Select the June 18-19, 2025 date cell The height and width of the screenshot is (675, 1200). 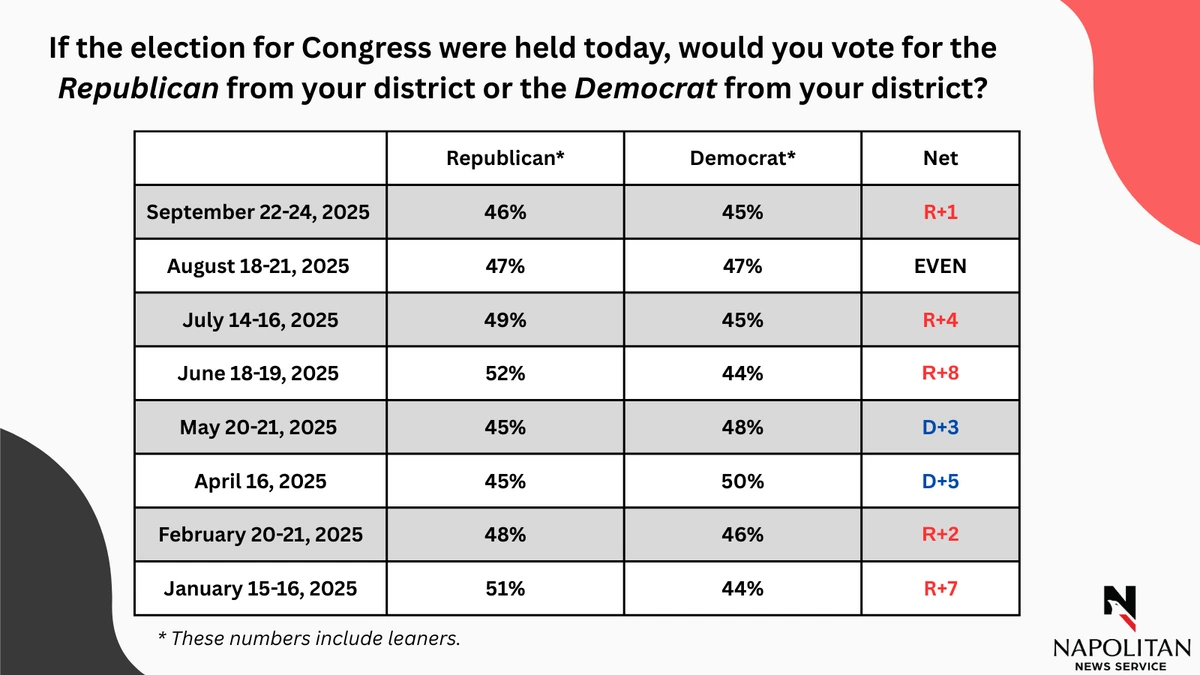(259, 374)
